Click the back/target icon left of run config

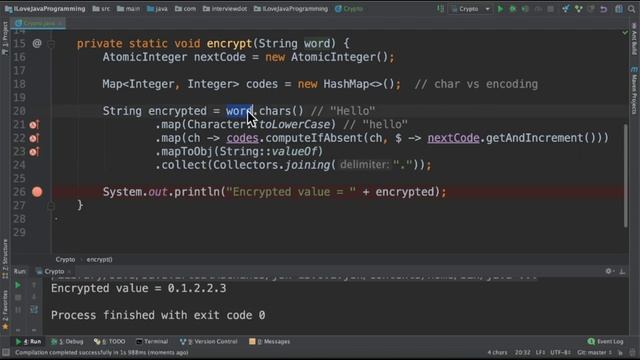tap(440, 9)
